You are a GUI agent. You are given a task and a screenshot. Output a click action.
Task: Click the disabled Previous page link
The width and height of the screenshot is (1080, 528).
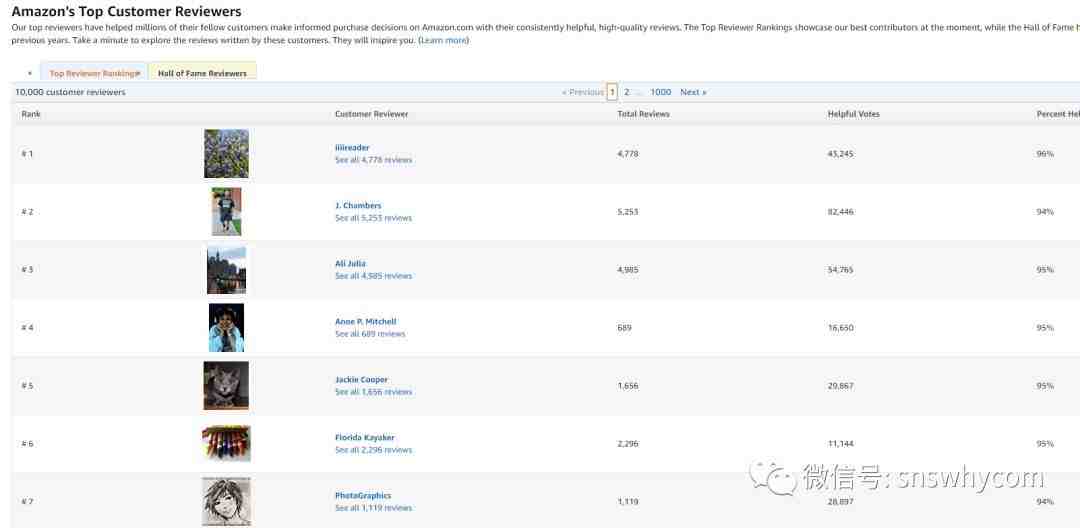(583, 92)
